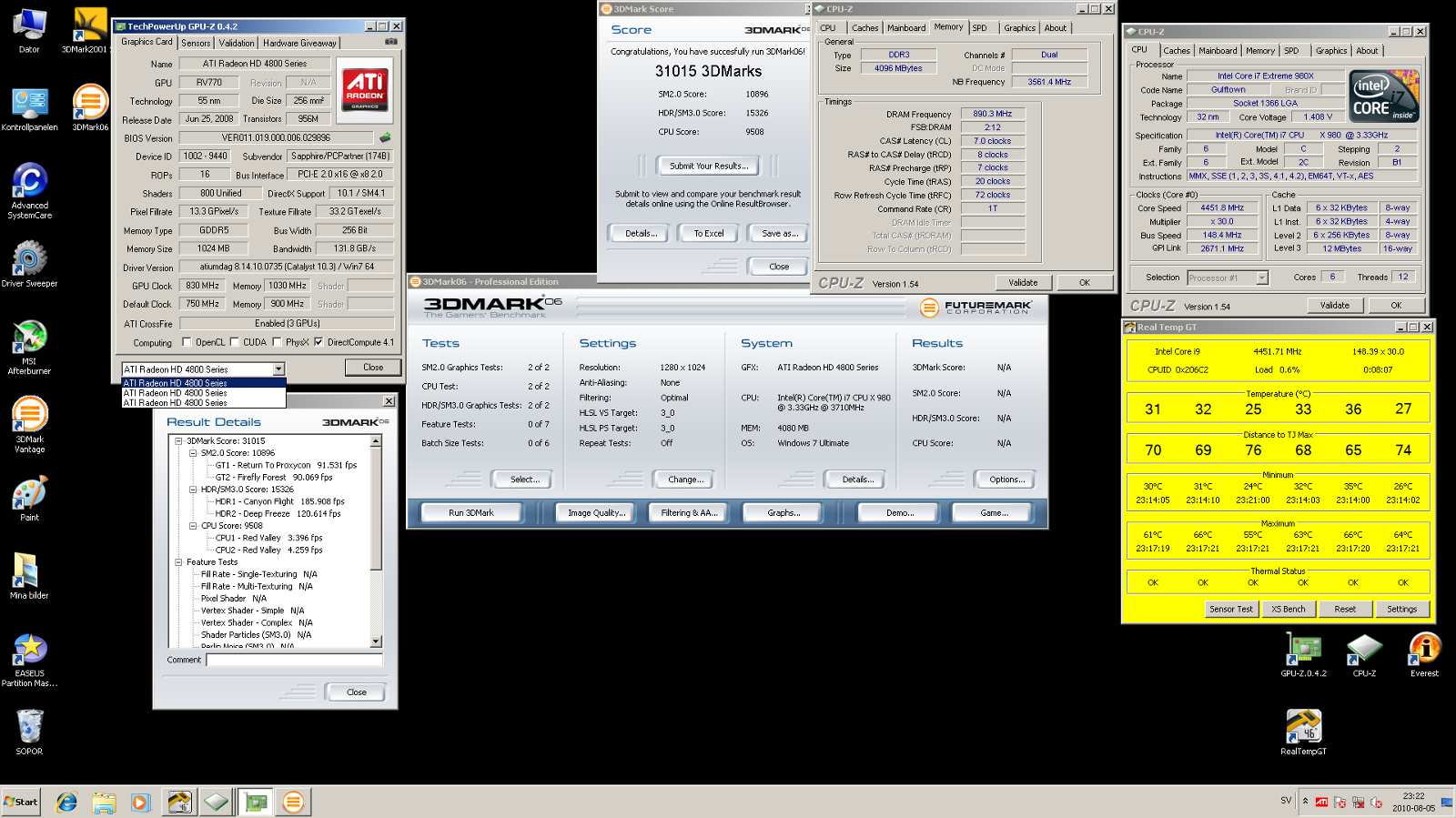Toggle the DirectCompute 4.1 checkbox

(318, 342)
